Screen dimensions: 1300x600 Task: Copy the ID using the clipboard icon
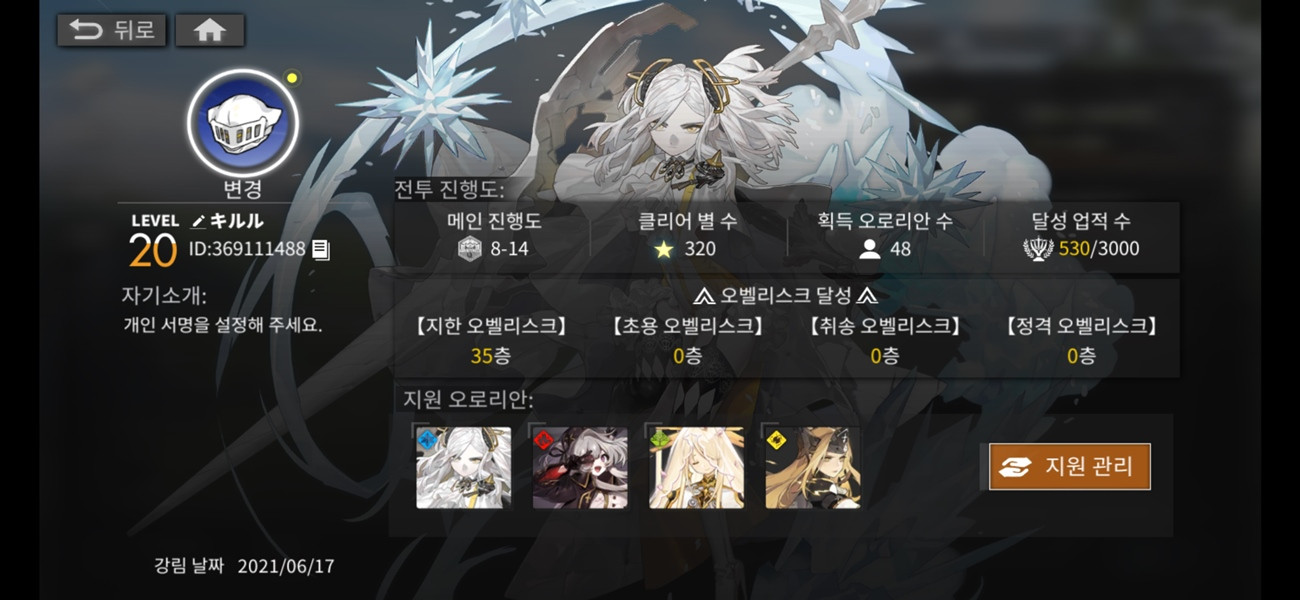click(x=320, y=249)
